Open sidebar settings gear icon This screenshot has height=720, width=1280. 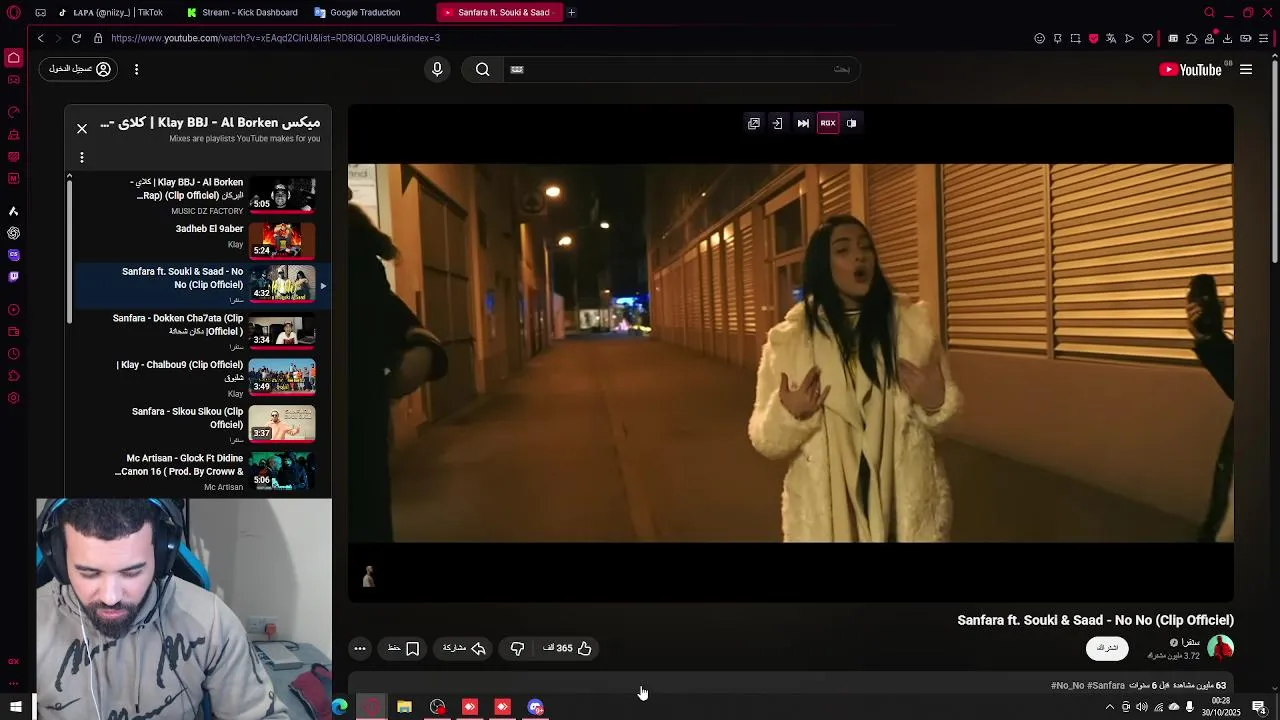[13, 399]
